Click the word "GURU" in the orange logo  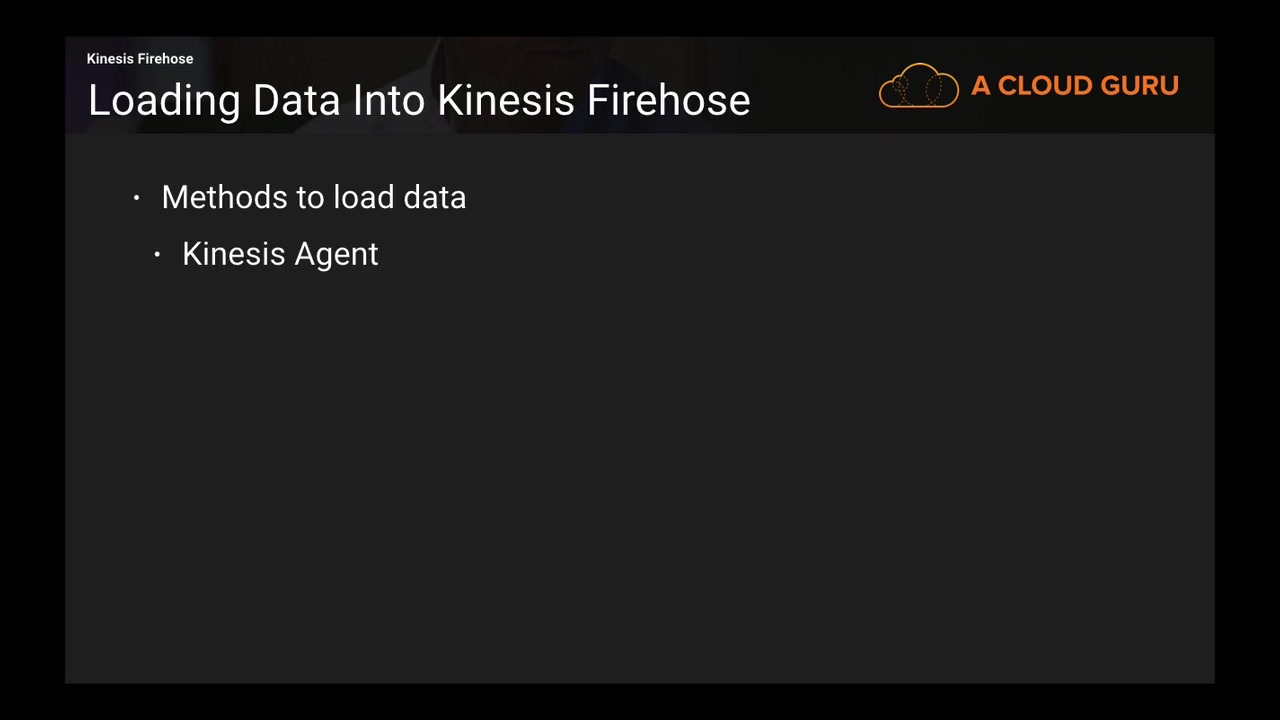coord(1139,86)
